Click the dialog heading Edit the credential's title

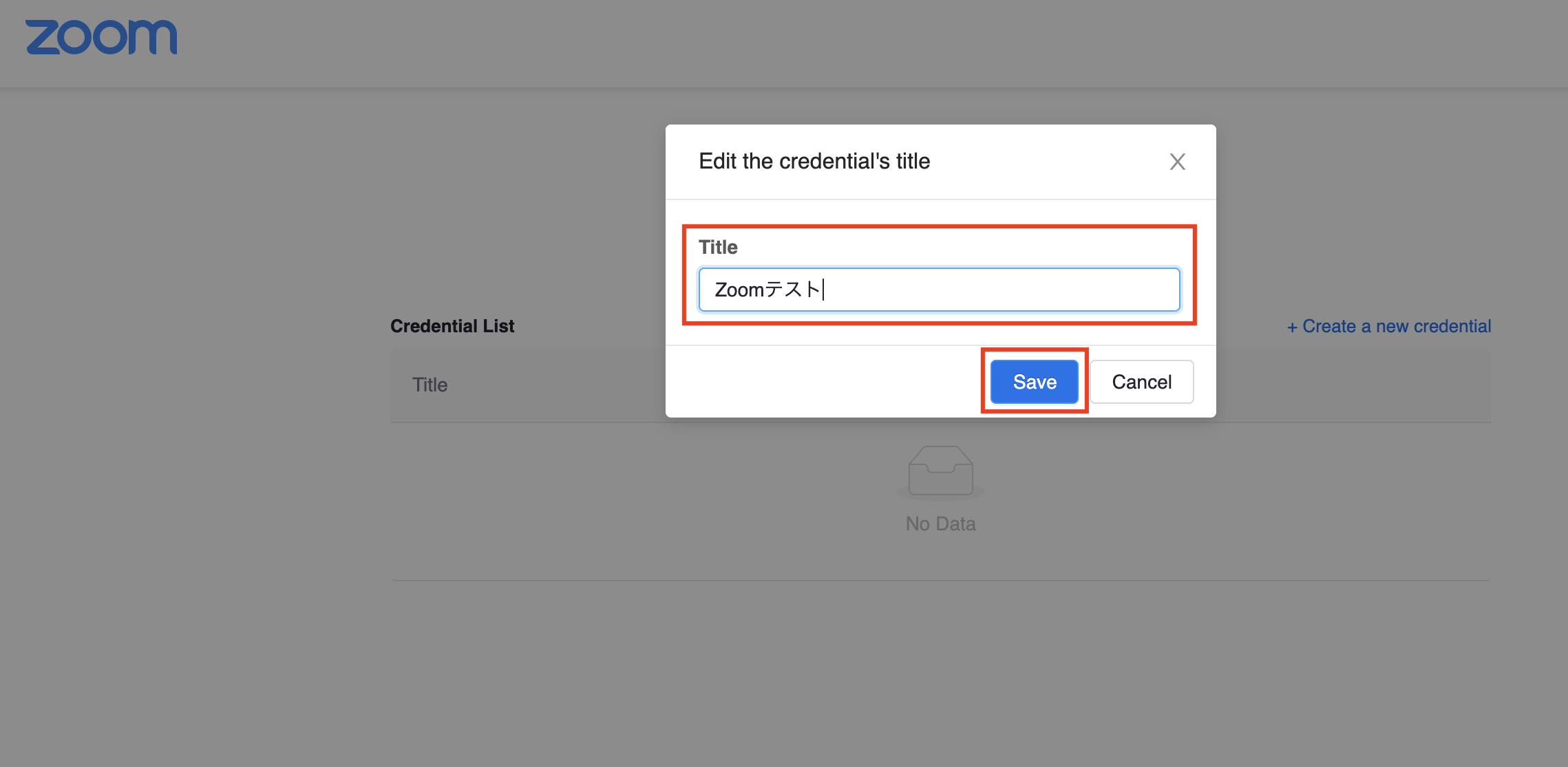point(814,161)
